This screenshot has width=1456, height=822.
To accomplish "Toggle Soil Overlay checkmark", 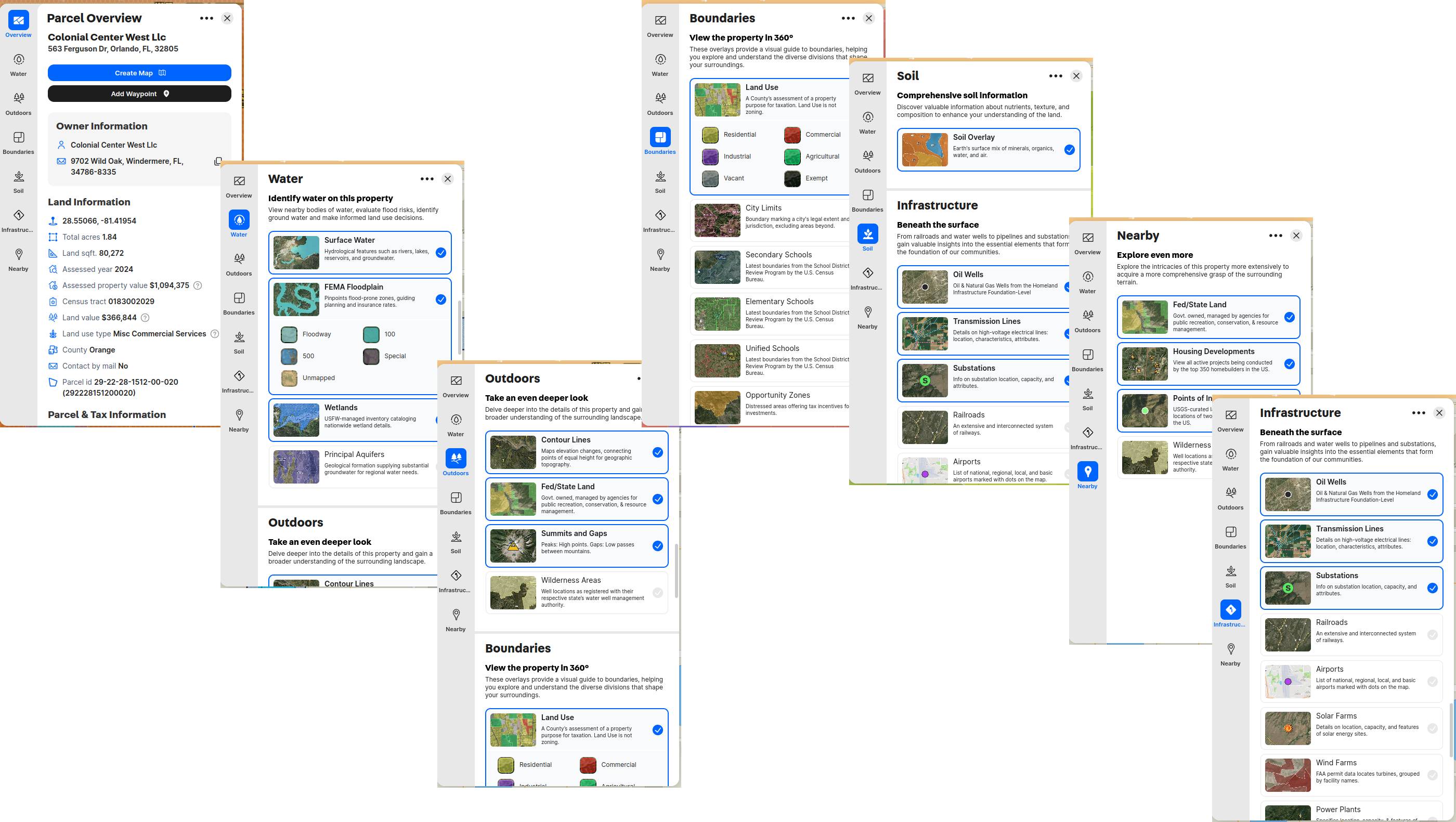I will coord(1070,150).
